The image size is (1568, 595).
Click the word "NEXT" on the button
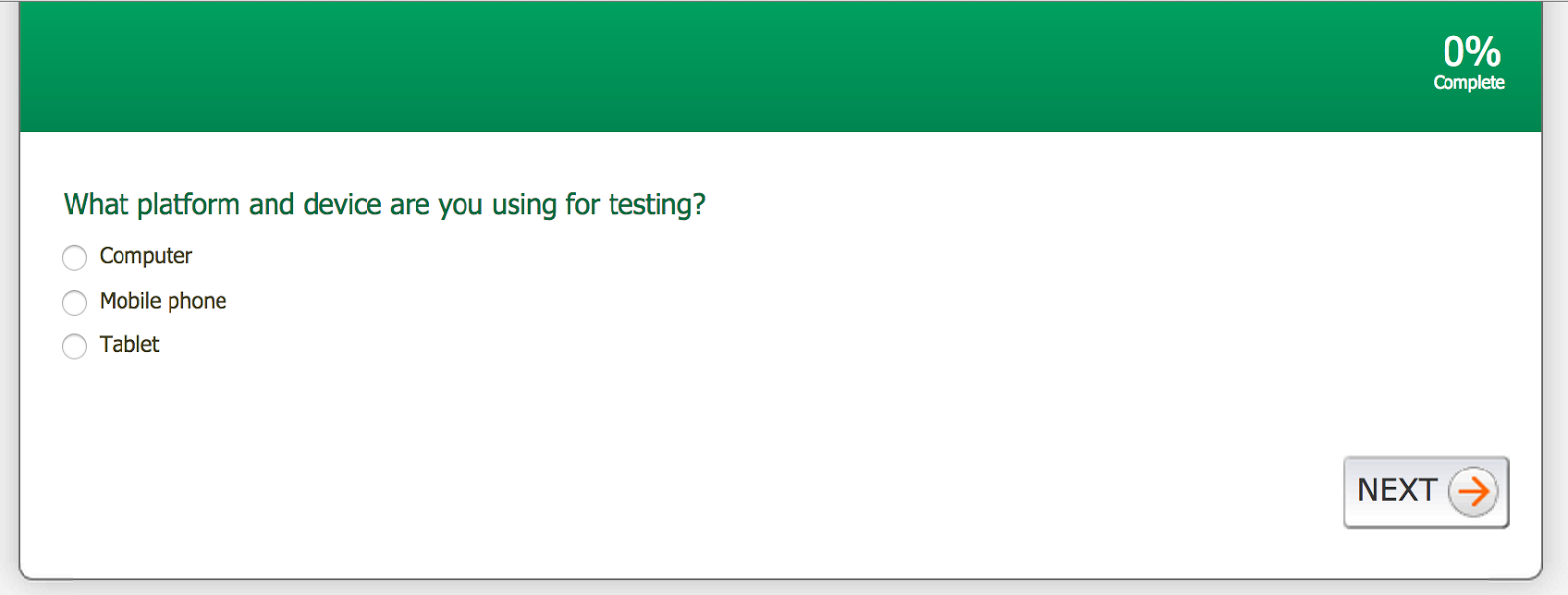[1396, 490]
